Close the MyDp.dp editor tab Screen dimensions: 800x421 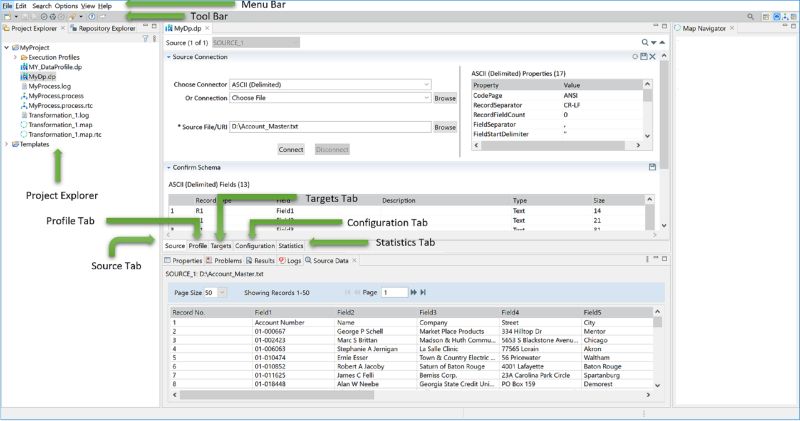pos(207,28)
